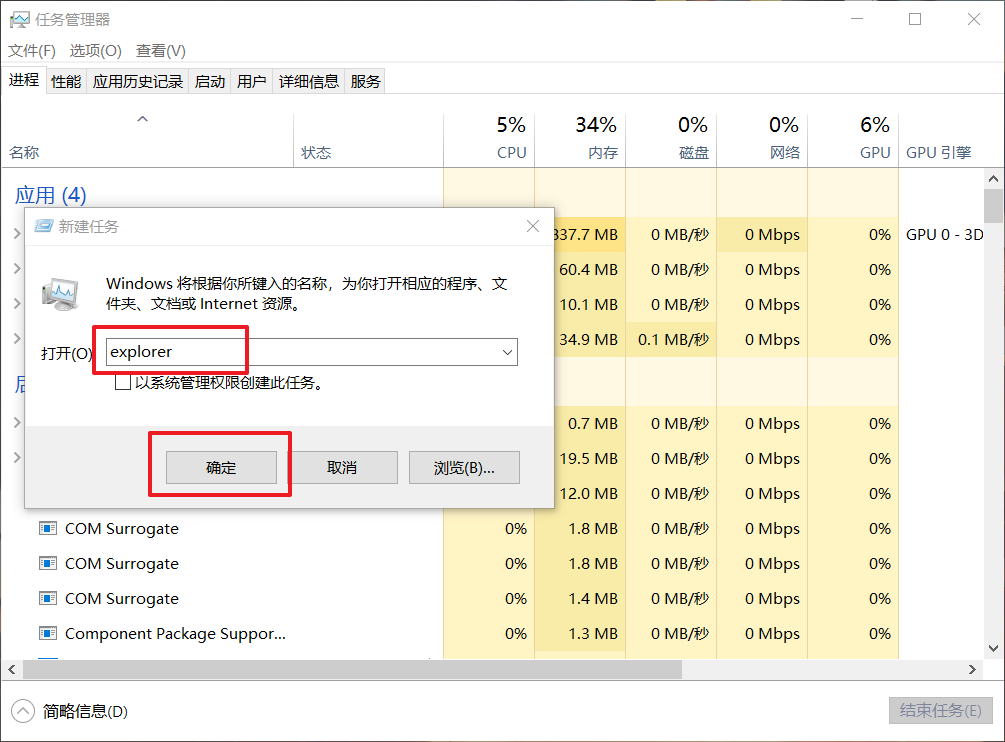Click the explorer text input field
The height and width of the screenshot is (742, 1005).
pos(300,352)
